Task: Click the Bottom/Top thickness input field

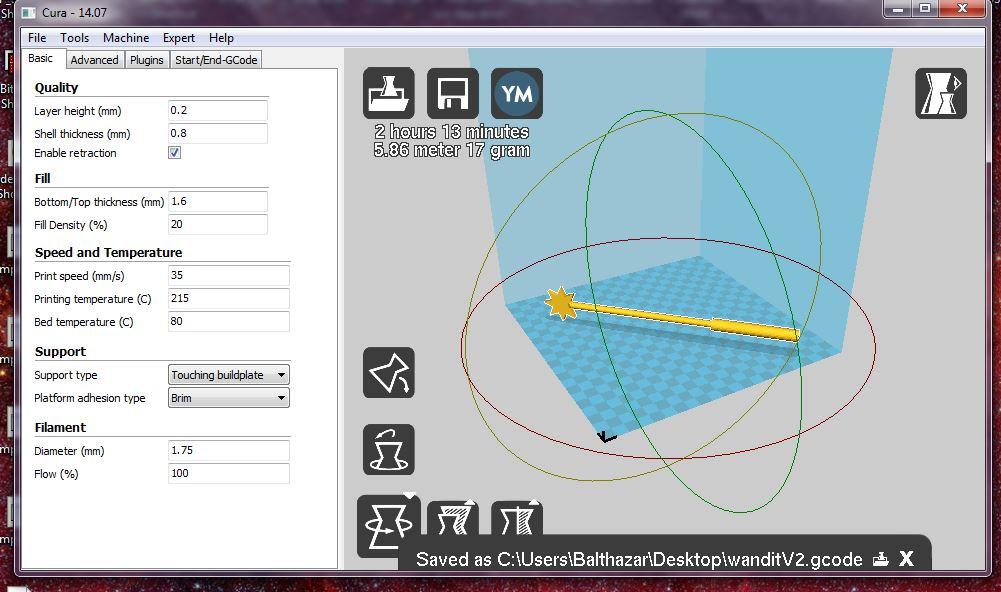Action: pyautogui.click(x=218, y=202)
